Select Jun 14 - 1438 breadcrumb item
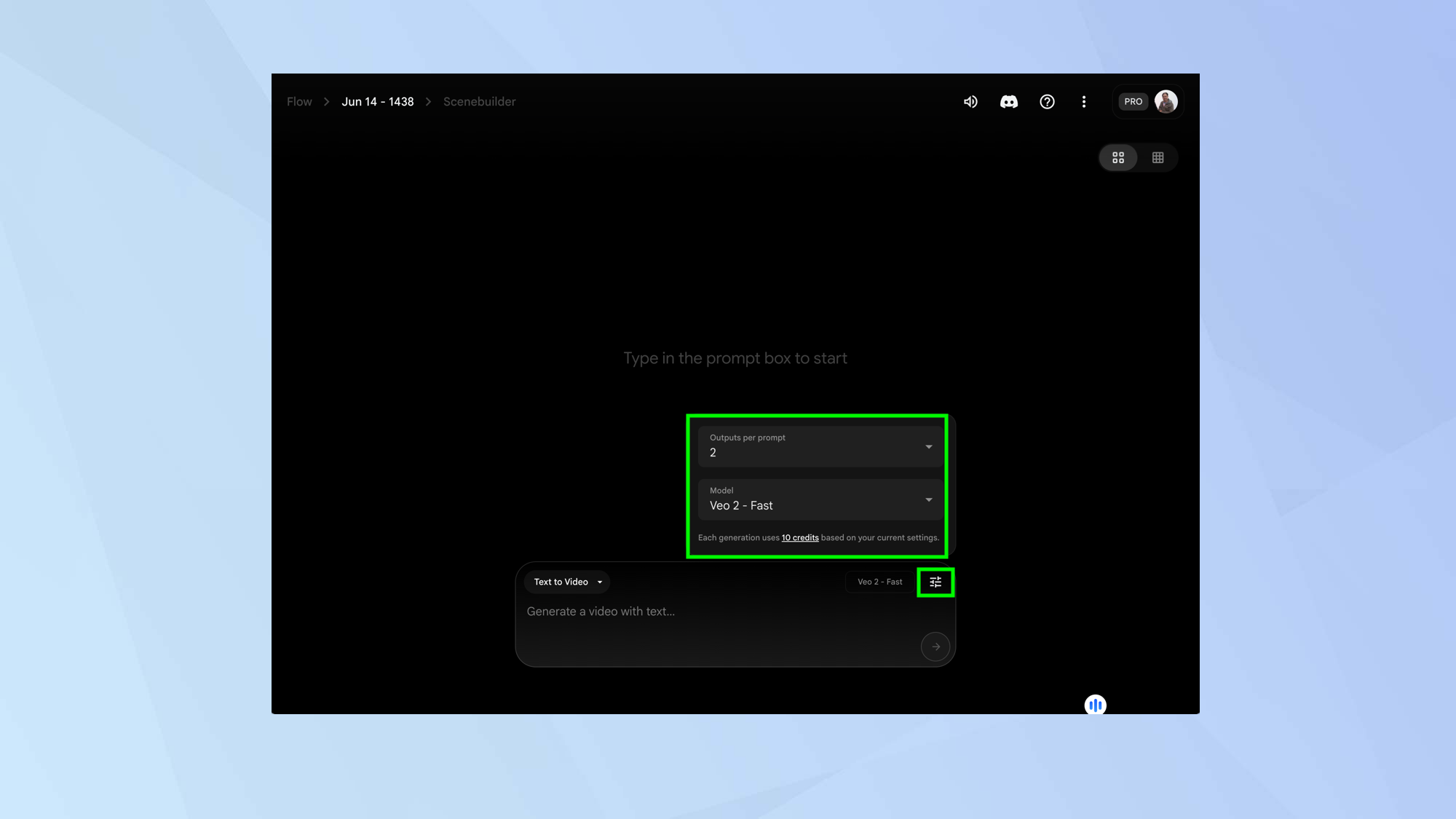 coord(377,102)
